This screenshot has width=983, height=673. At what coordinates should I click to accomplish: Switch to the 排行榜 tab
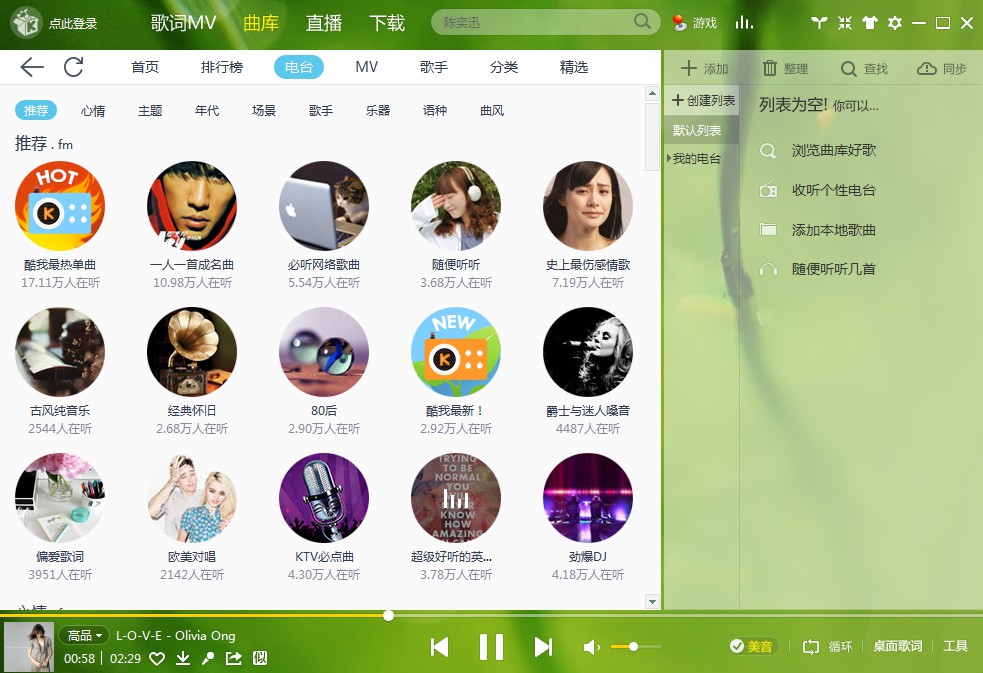click(222, 67)
